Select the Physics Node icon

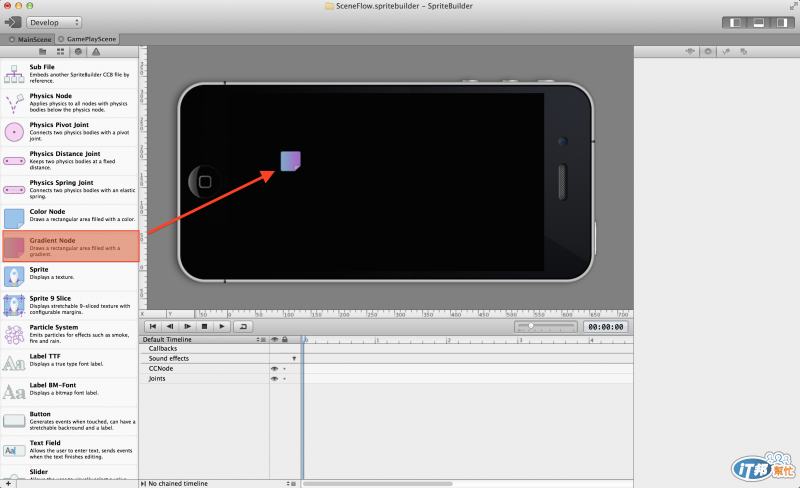click(14, 103)
